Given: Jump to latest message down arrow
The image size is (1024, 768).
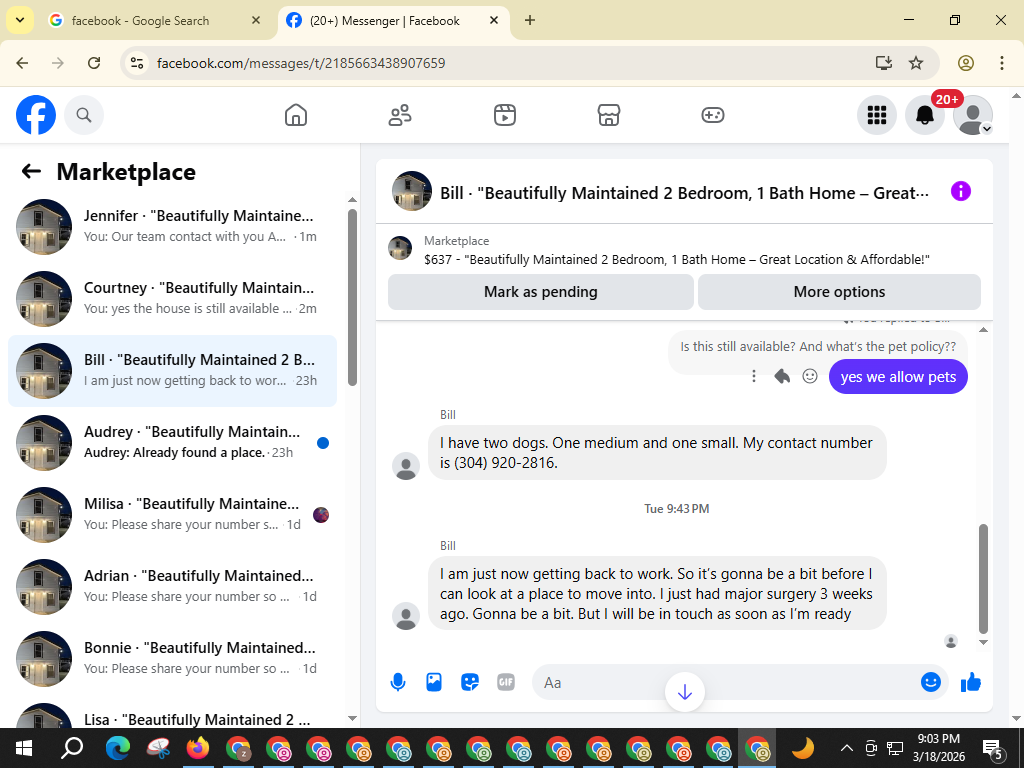Looking at the screenshot, I should point(684,692).
